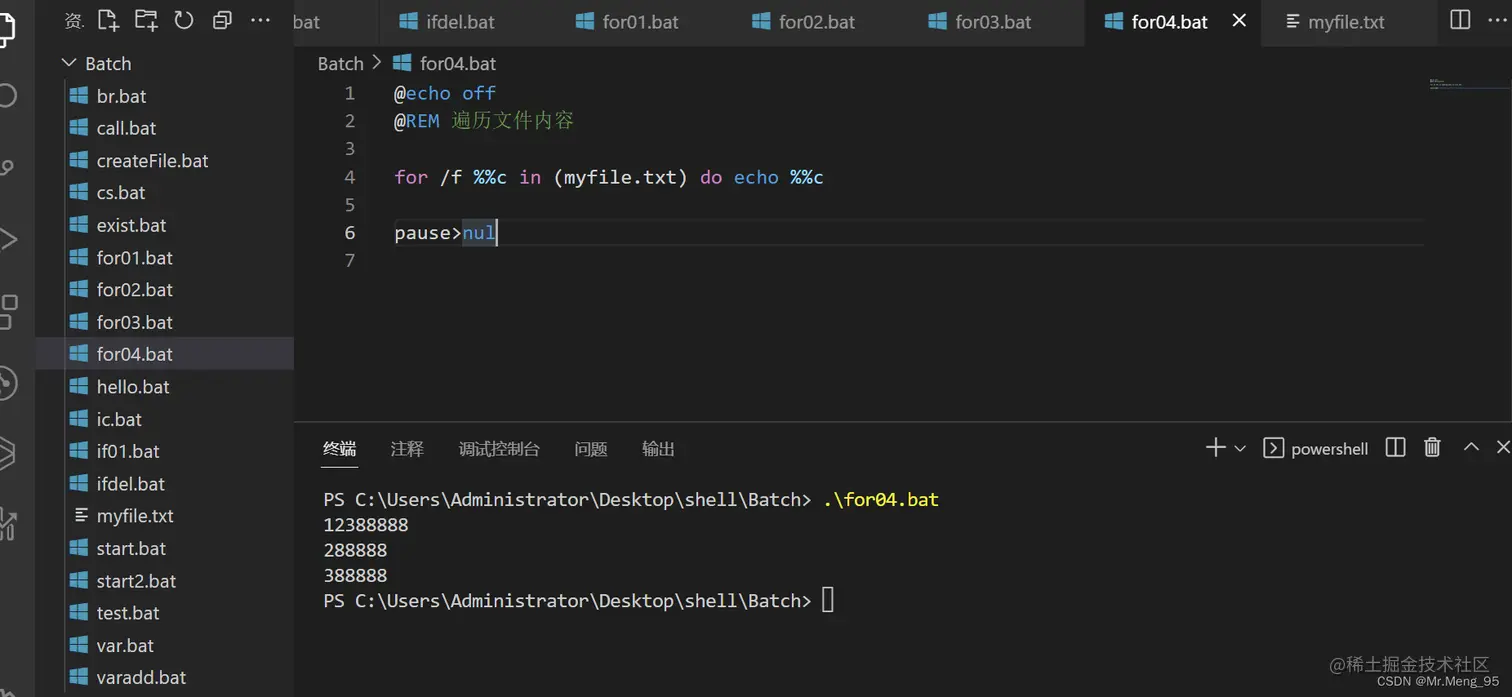Open the terminal launch profile dropdown arrow
Screen dimensions: 1512x697
(1240, 449)
